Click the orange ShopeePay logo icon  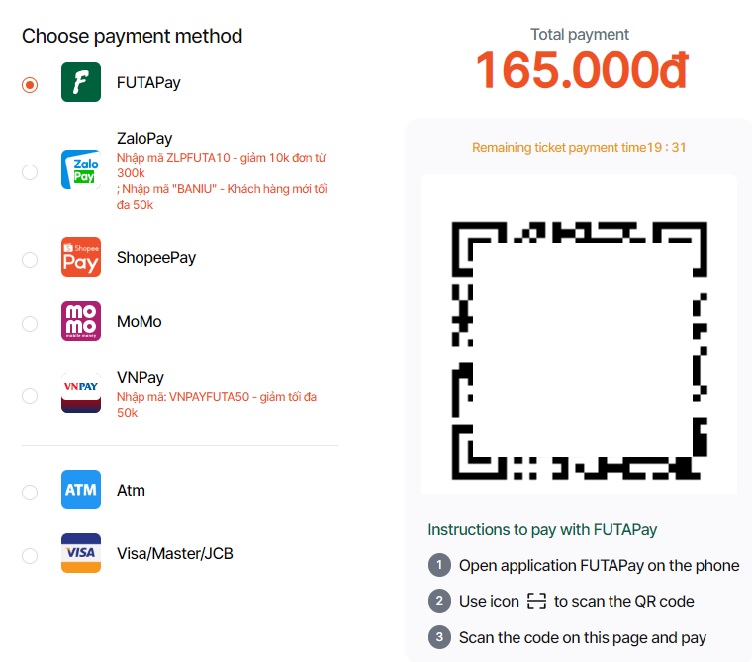(x=81, y=258)
